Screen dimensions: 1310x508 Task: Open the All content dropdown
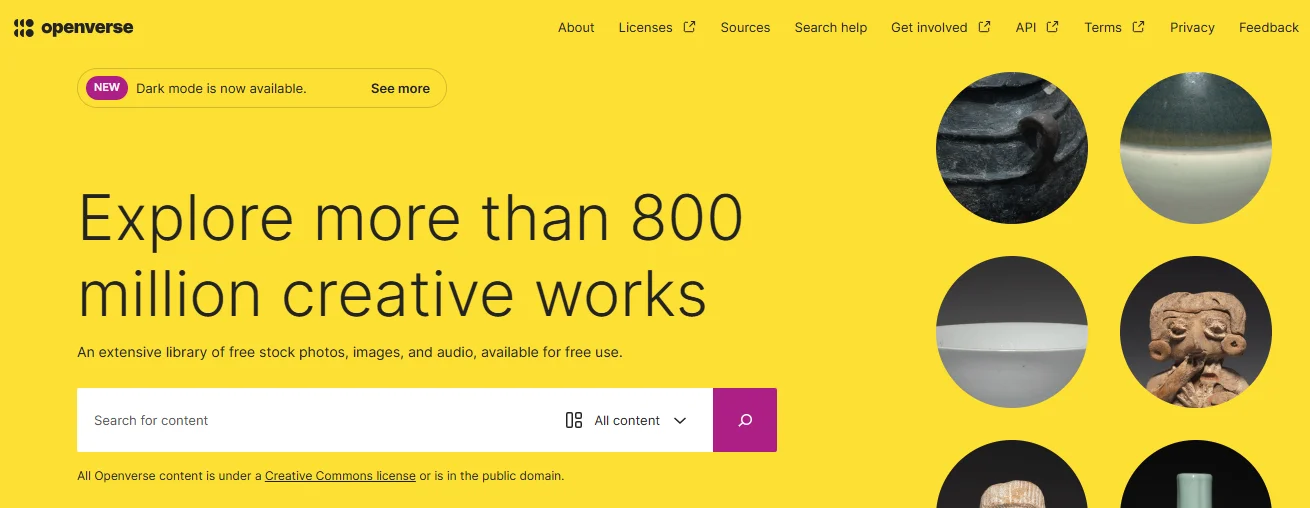pyautogui.click(x=627, y=420)
